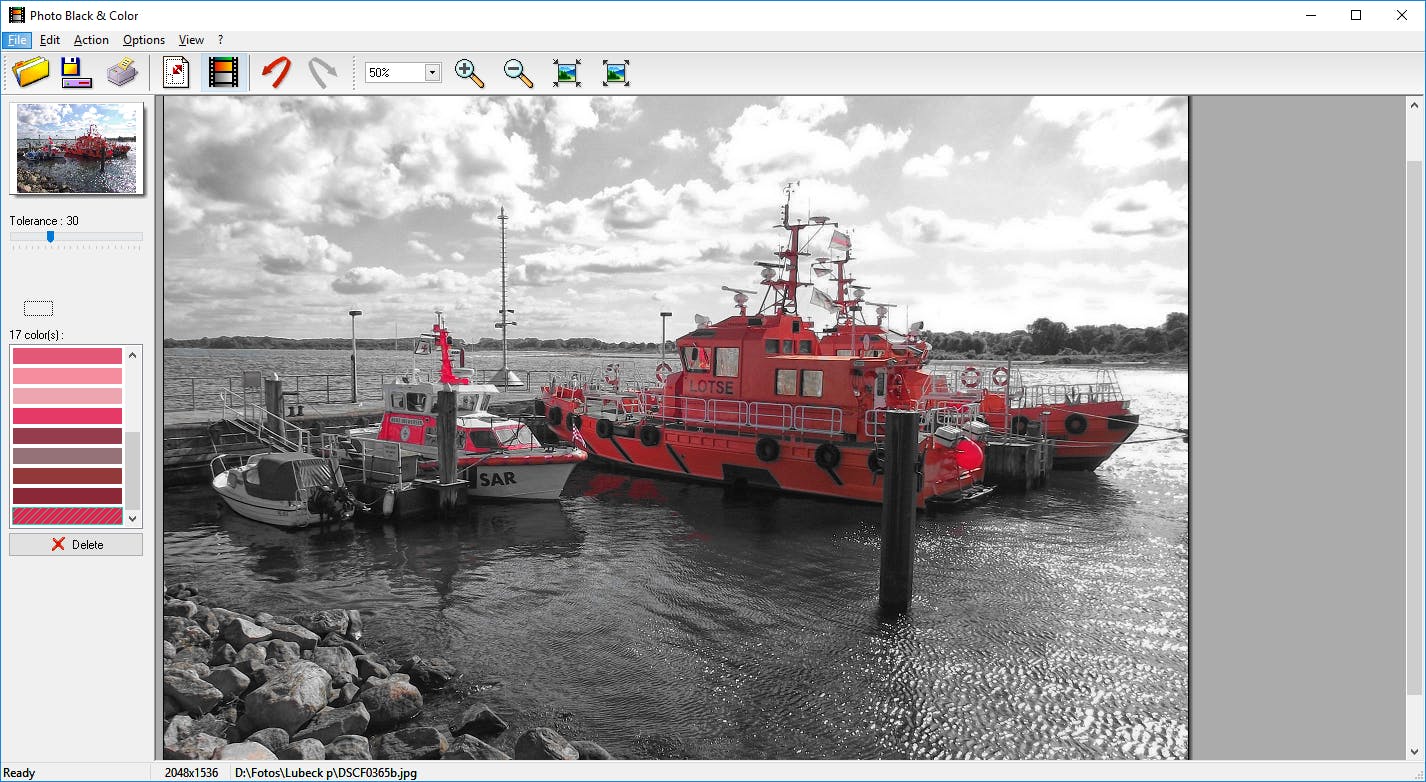Click the red X icon on Delete
Viewport: 1426px width, 782px height.
[x=58, y=544]
